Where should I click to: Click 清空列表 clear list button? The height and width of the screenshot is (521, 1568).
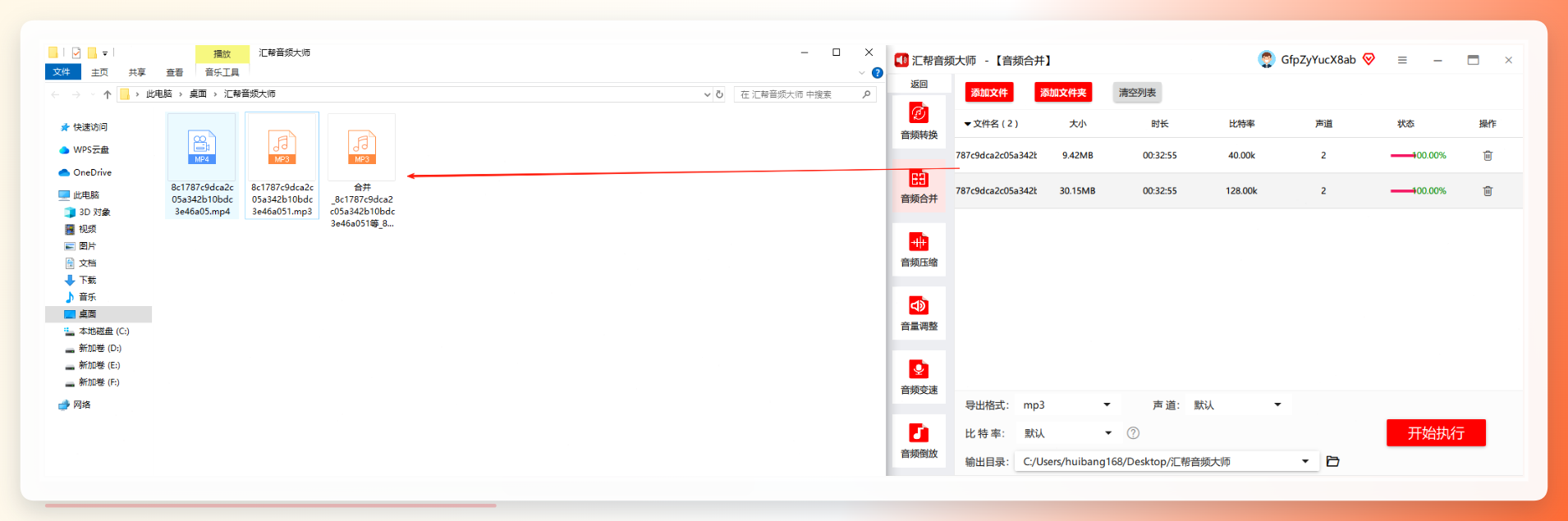pyautogui.click(x=1137, y=93)
